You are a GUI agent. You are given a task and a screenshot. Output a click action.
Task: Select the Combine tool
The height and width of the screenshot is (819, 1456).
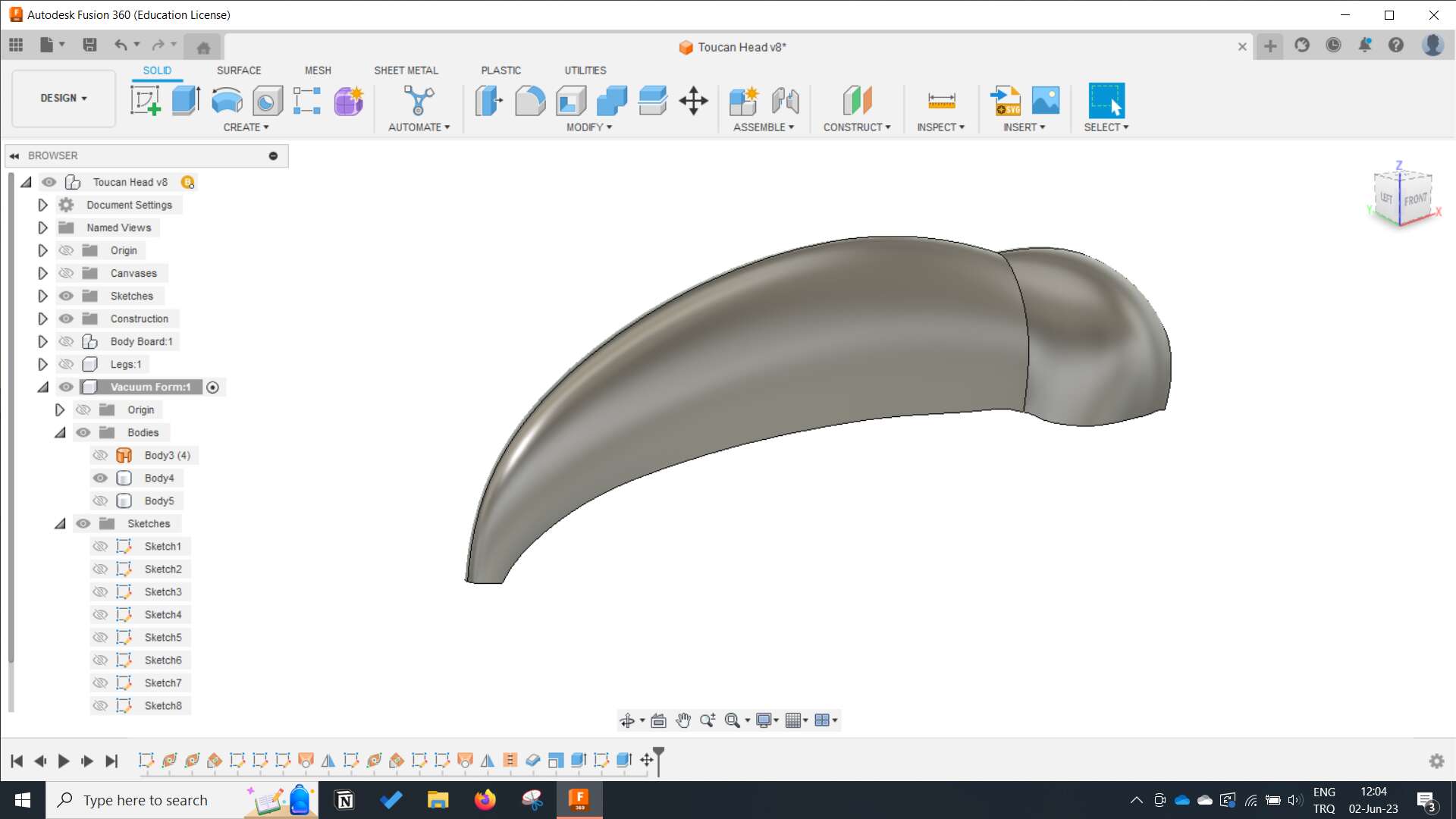612,100
